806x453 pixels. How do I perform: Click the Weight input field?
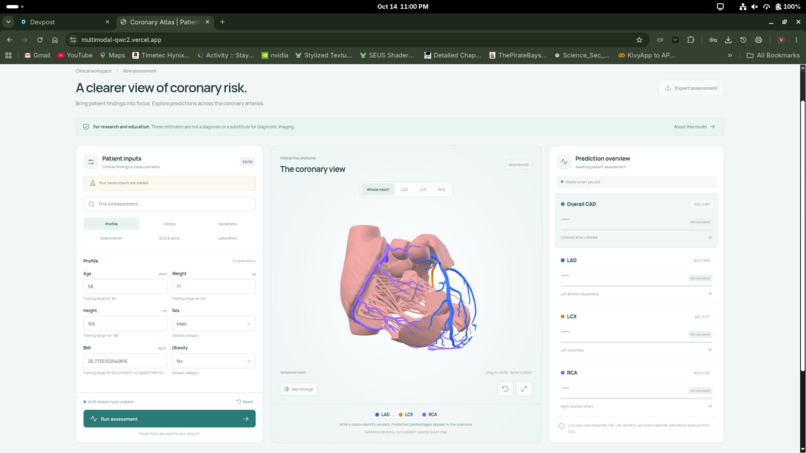click(x=213, y=286)
